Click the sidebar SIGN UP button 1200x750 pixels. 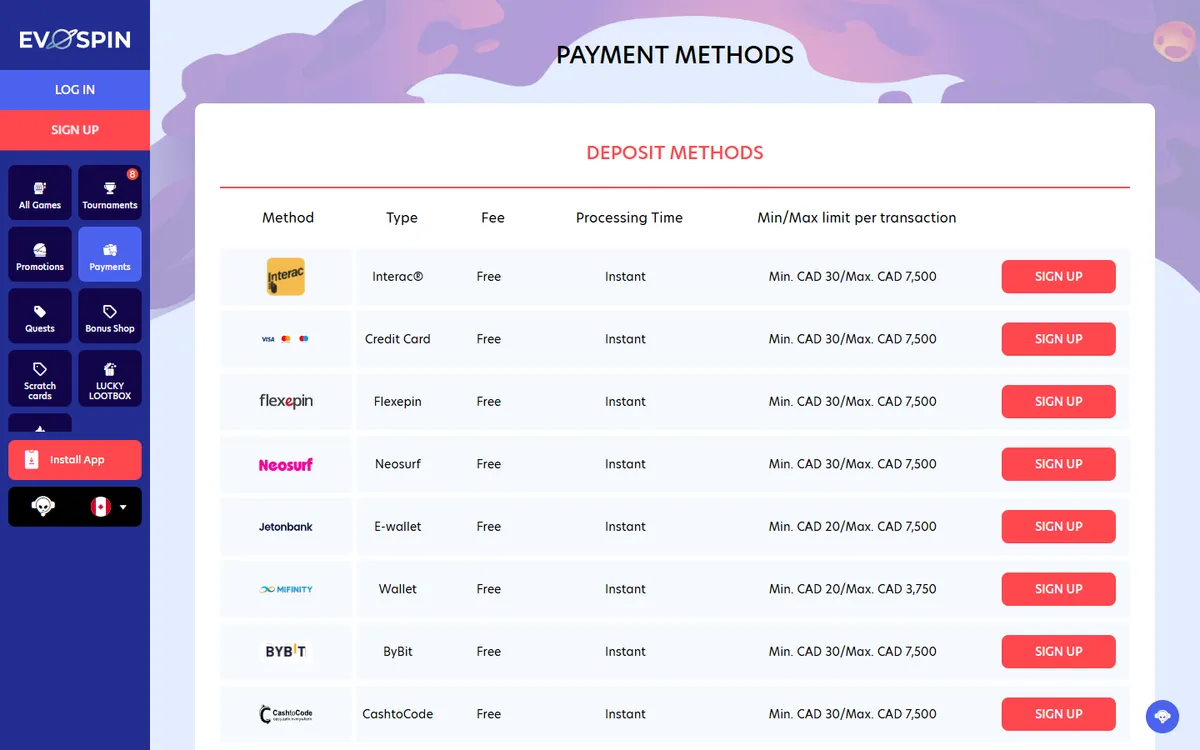point(75,130)
